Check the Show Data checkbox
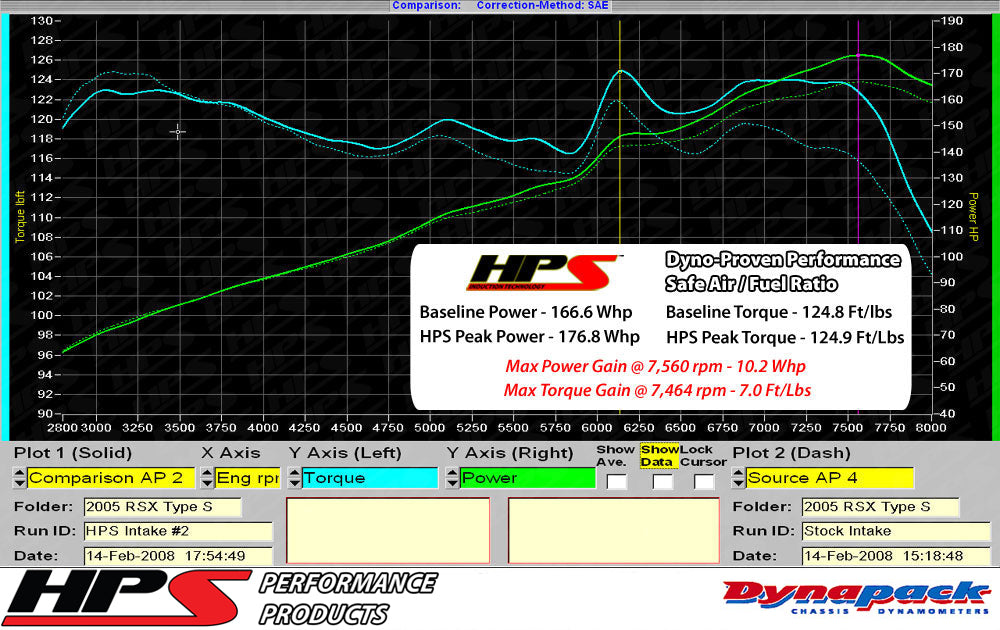Image resolution: width=1000 pixels, height=630 pixels. (662, 479)
